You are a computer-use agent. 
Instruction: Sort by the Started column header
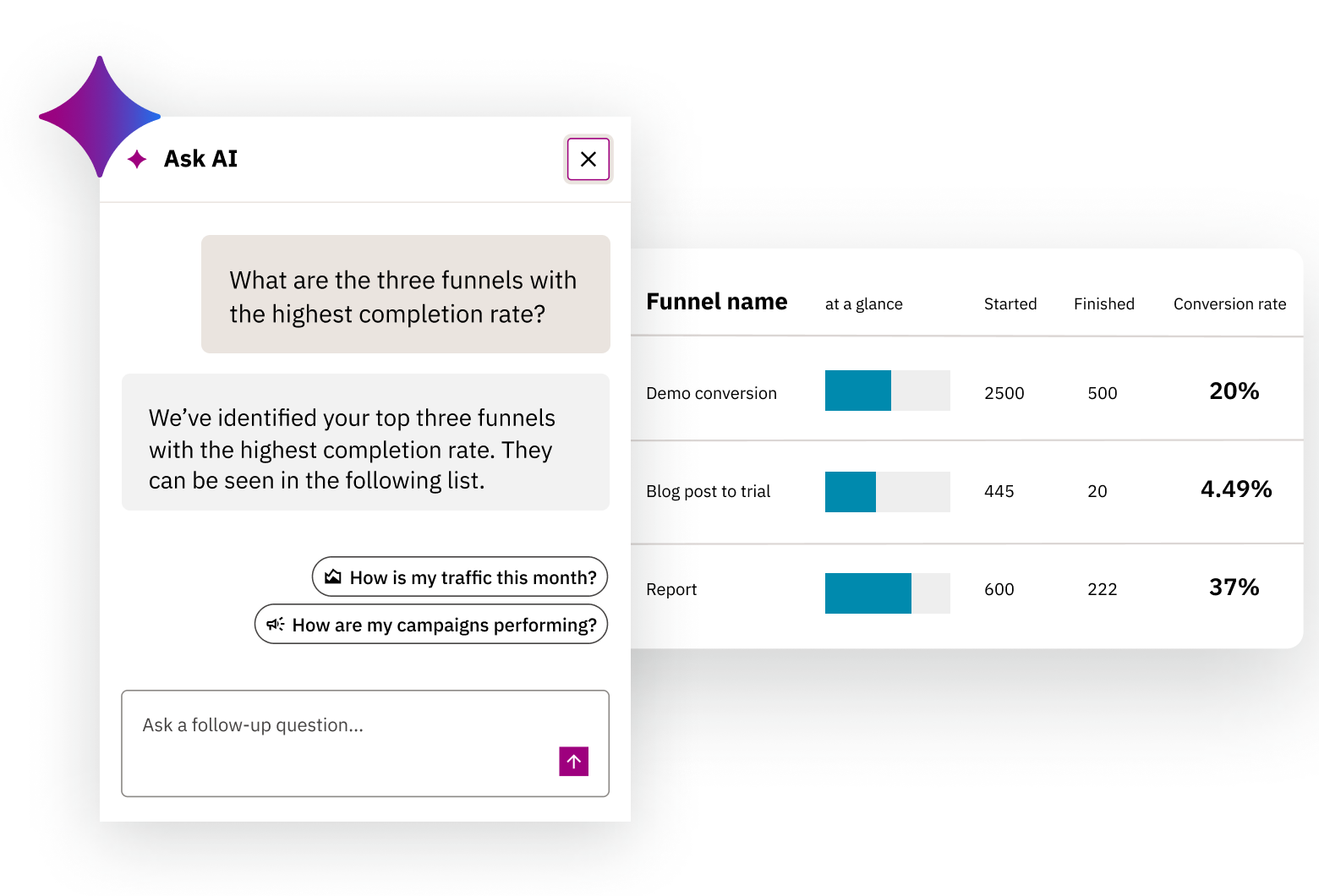(1010, 303)
